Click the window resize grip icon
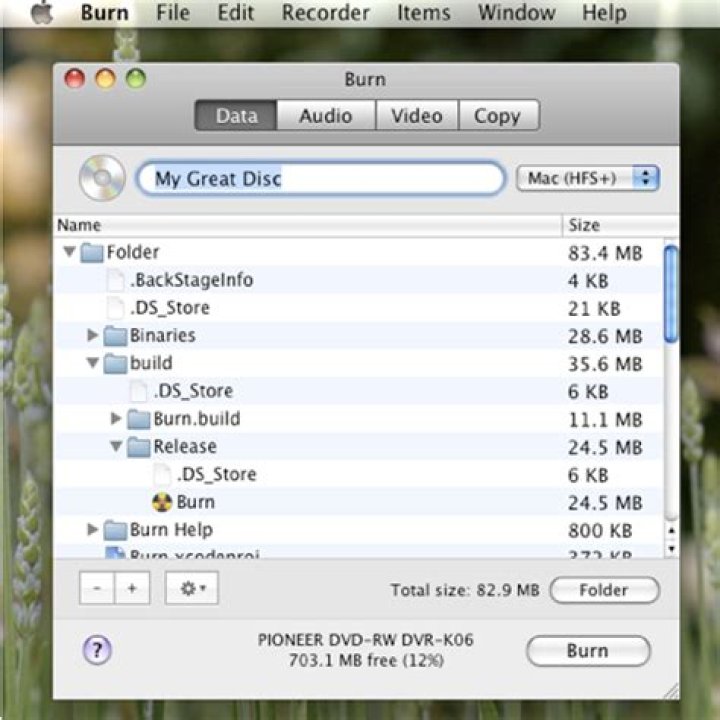720x720 pixels. [671, 691]
